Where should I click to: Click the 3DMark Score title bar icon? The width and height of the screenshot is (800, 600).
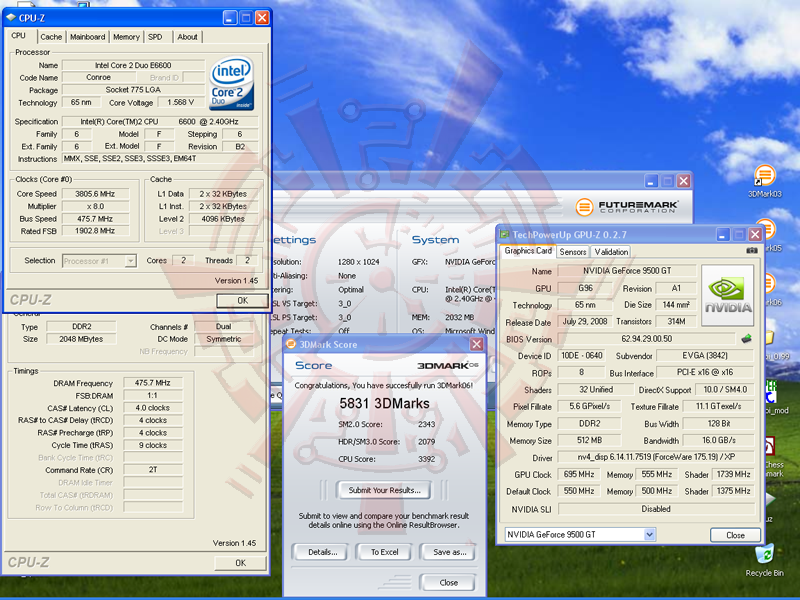291,344
